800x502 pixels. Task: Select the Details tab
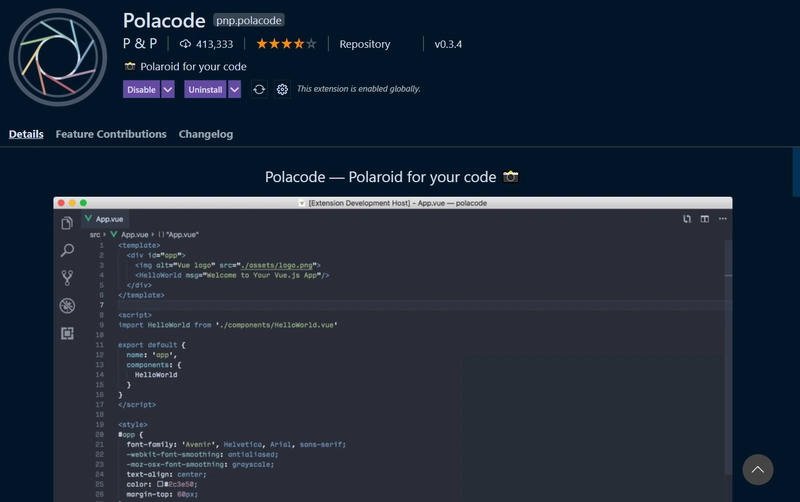click(26, 134)
